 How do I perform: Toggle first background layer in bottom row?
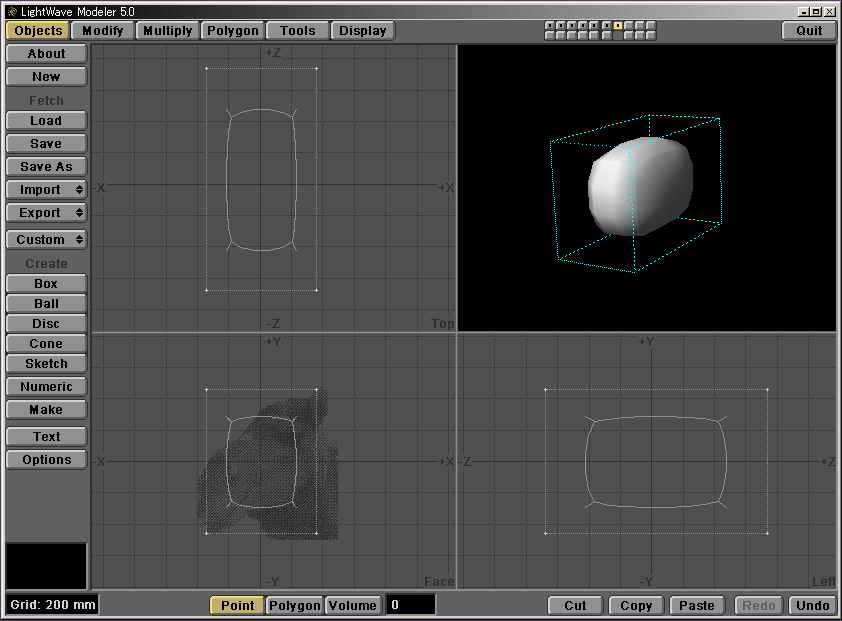(x=550, y=36)
